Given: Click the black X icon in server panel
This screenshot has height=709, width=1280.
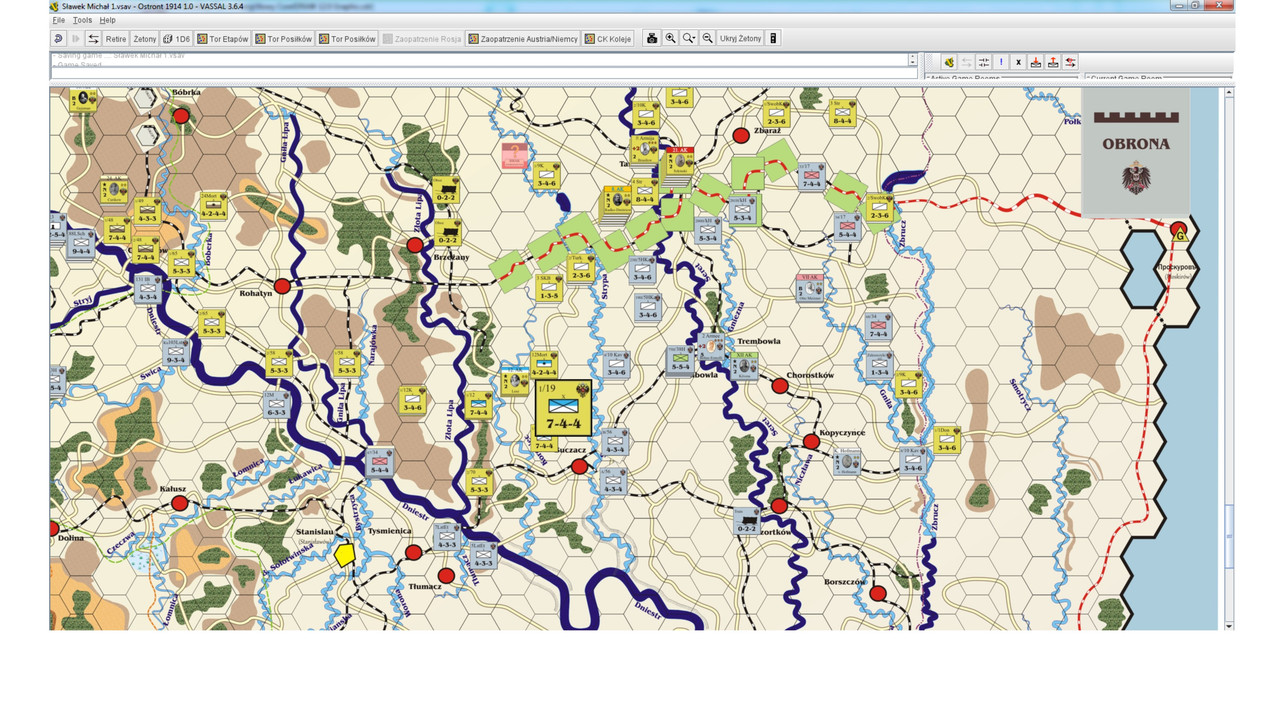Looking at the screenshot, I should 1018,62.
